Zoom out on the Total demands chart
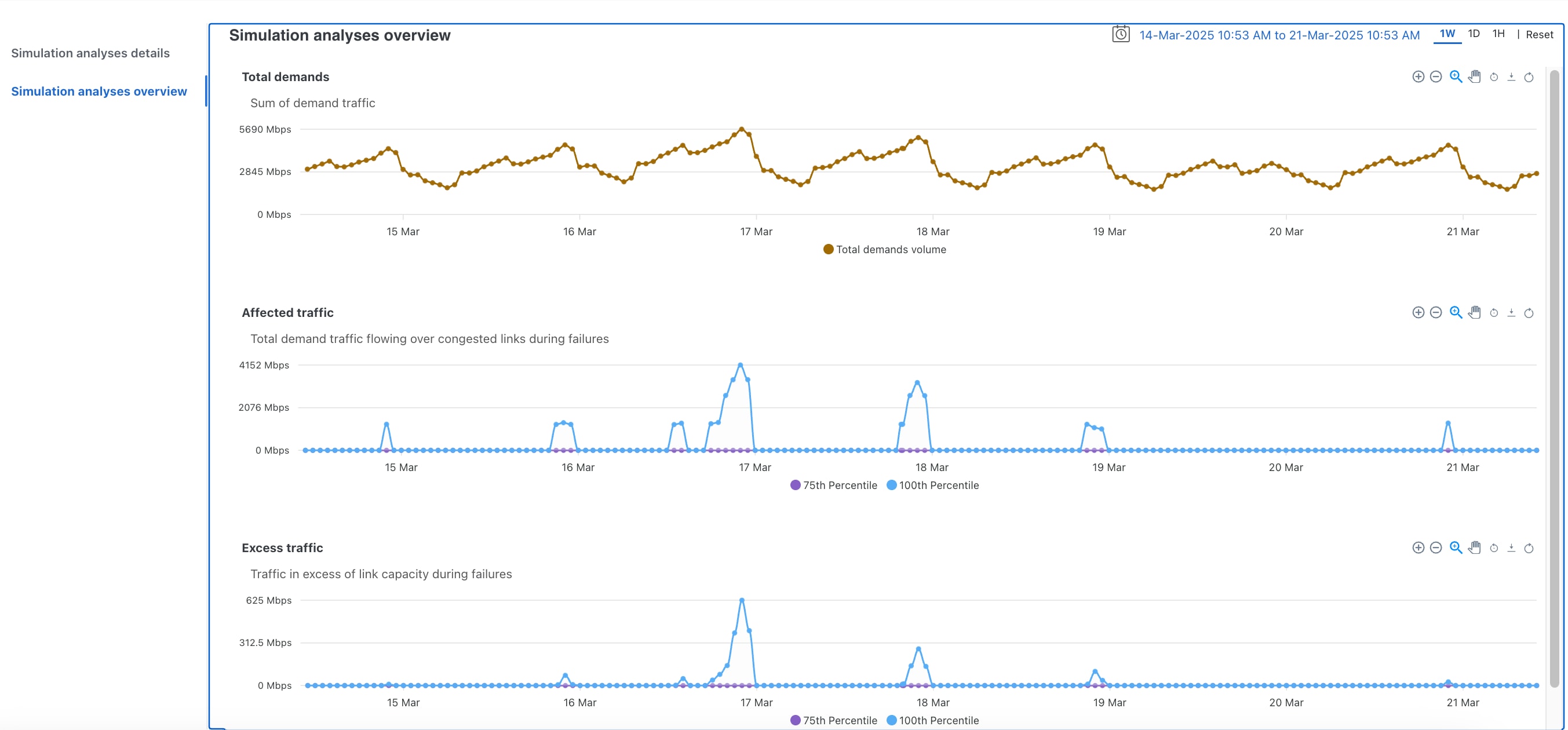This screenshot has width=1568, height=730. [x=1435, y=76]
